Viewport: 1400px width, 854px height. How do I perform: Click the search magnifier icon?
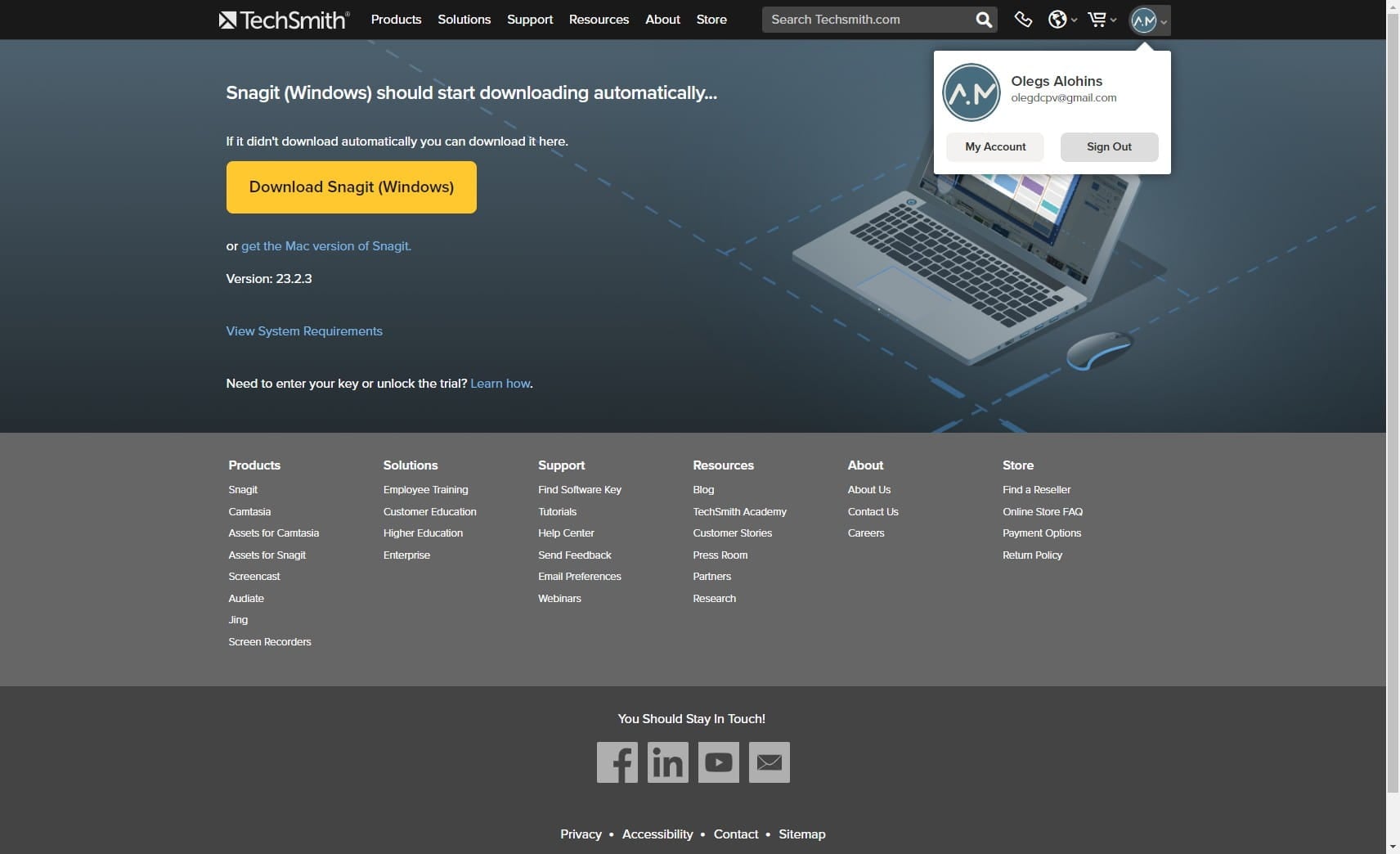click(984, 20)
